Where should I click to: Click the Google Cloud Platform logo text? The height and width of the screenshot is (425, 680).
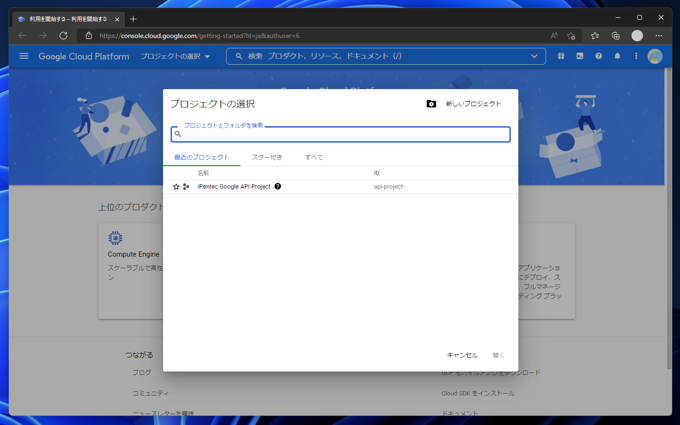84,56
